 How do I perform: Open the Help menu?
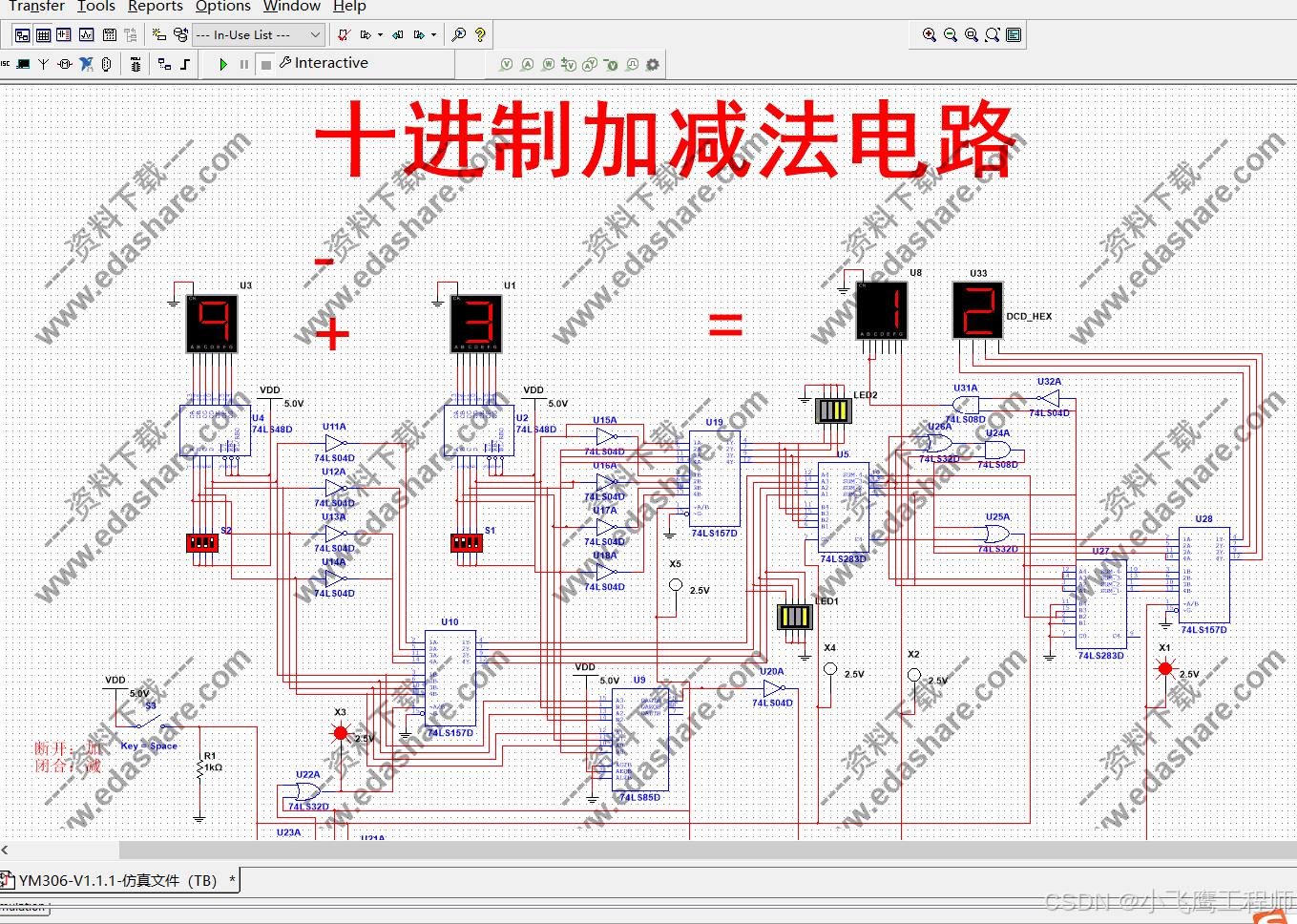pyautogui.click(x=349, y=6)
